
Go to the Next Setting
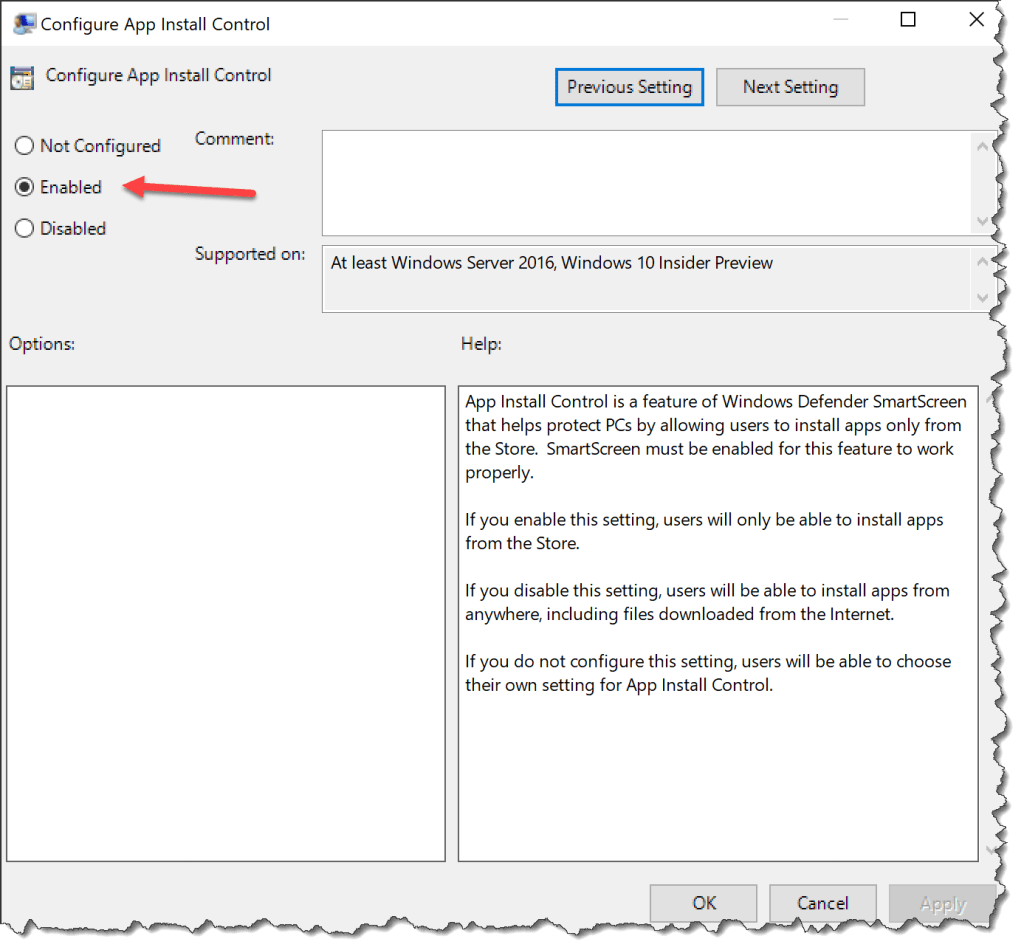(x=790, y=87)
